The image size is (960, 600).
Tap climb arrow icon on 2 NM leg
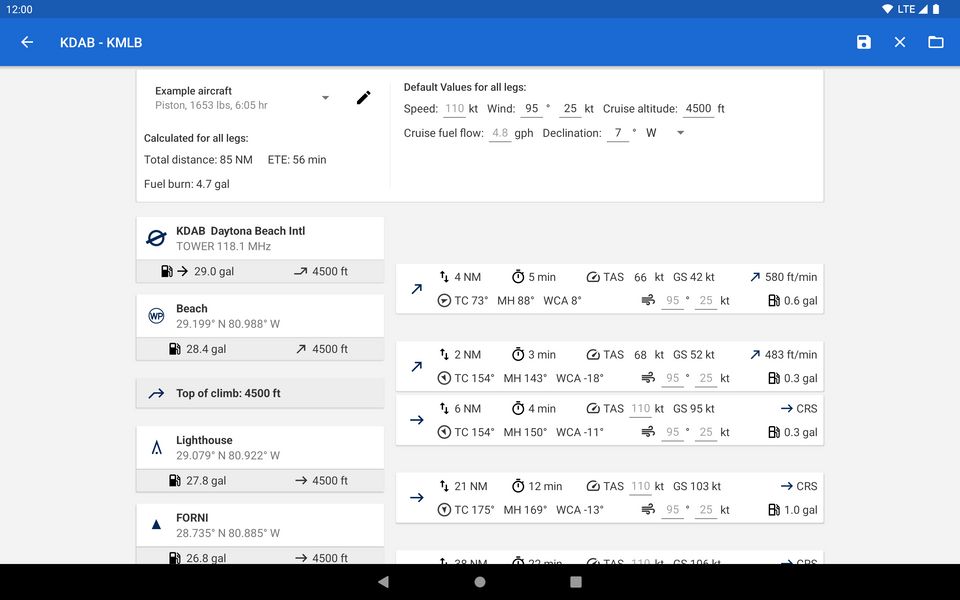pos(417,367)
